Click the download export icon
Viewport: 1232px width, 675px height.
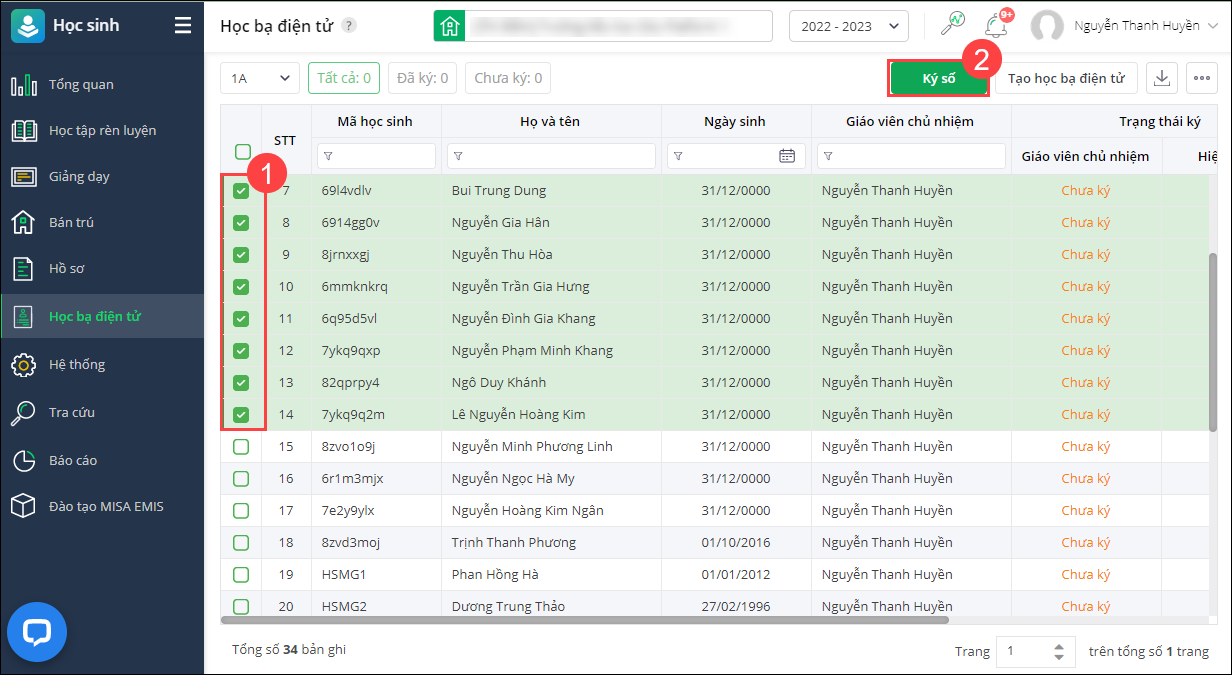(1162, 78)
